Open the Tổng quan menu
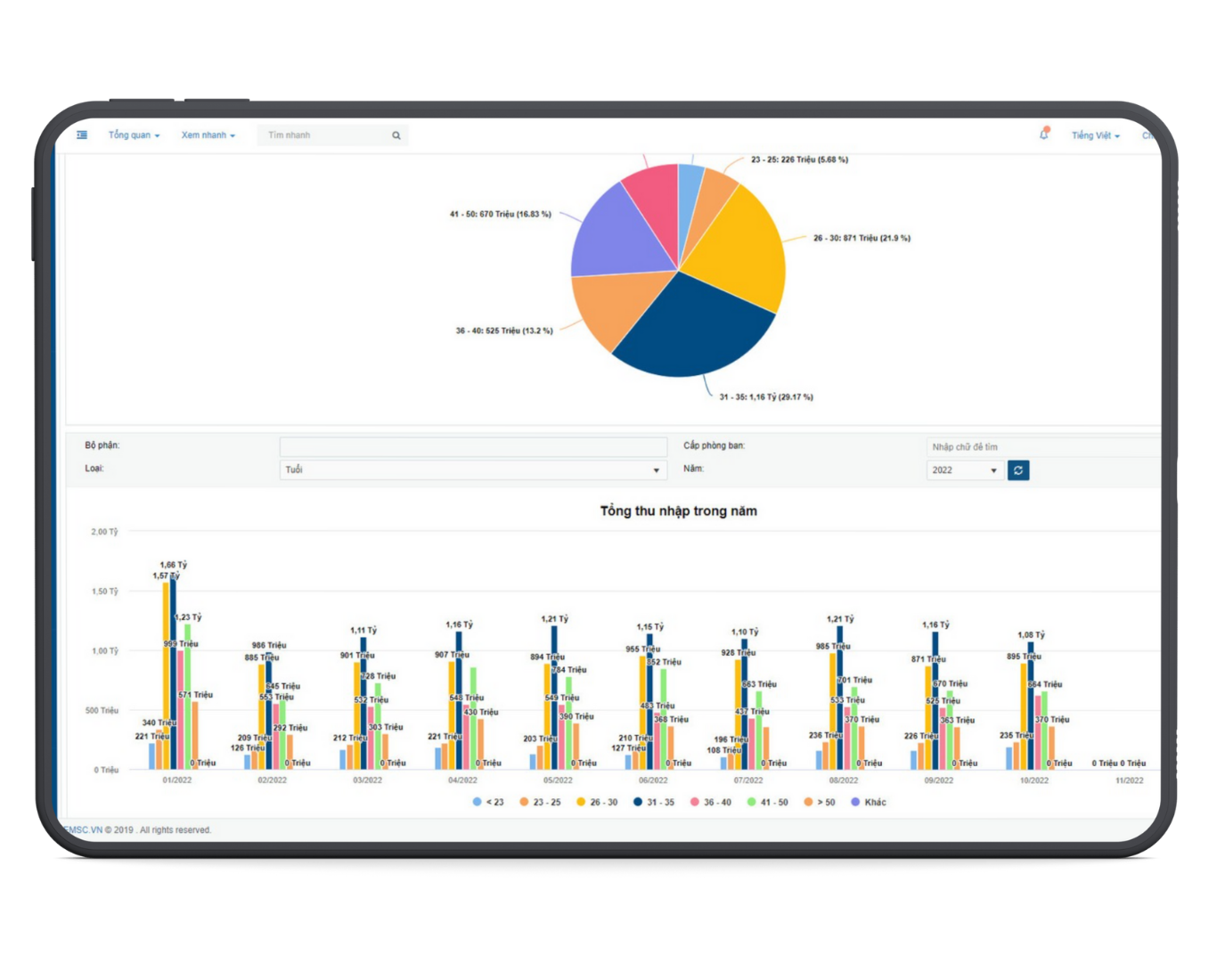This screenshot has height=980, width=1225. point(134,135)
